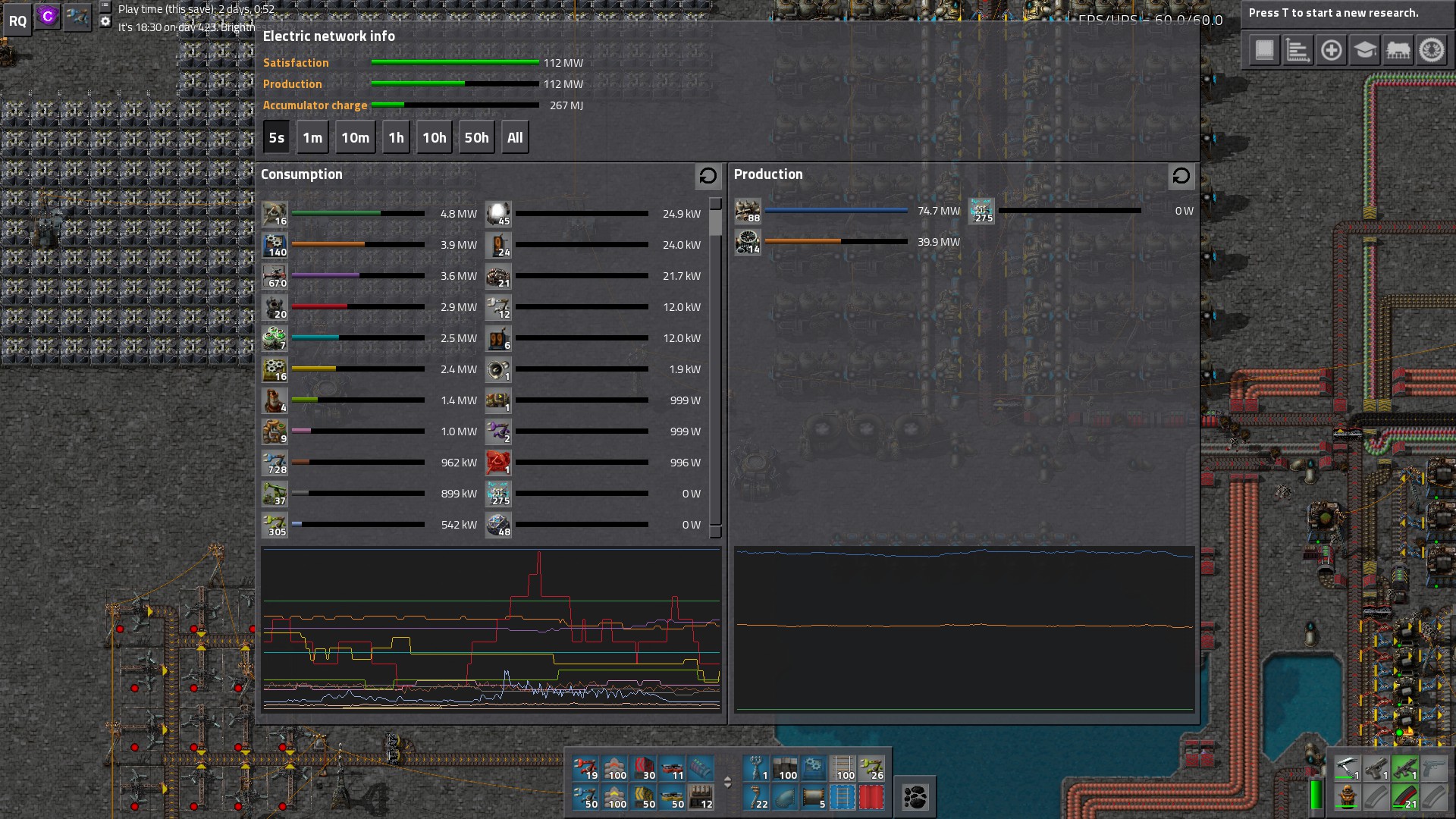Click the Accumulator charge progress bar
Image resolution: width=1456 pixels, height=819 pixels.
(x=455, y=105)
